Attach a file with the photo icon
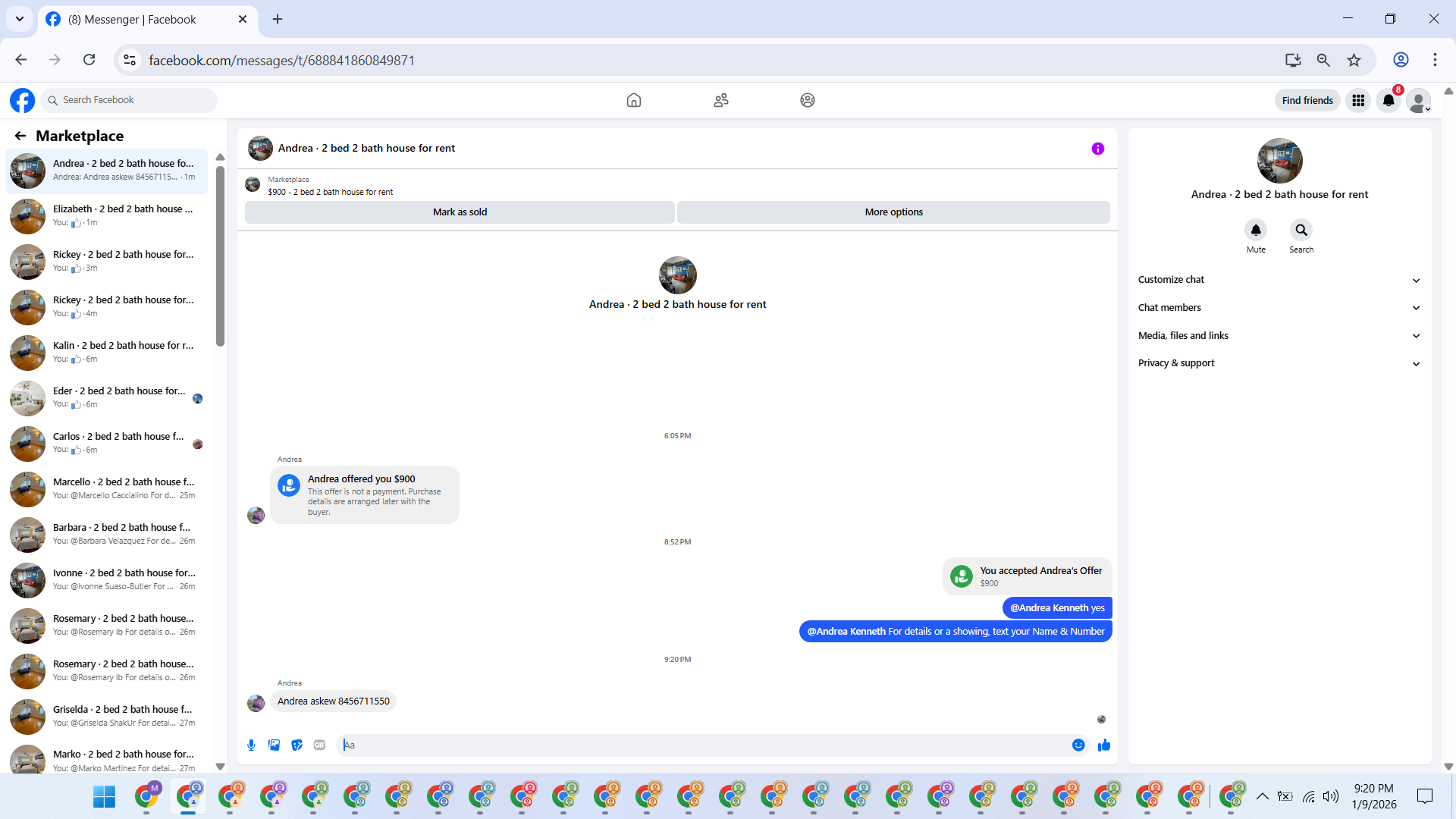 (x=274, y=745)
